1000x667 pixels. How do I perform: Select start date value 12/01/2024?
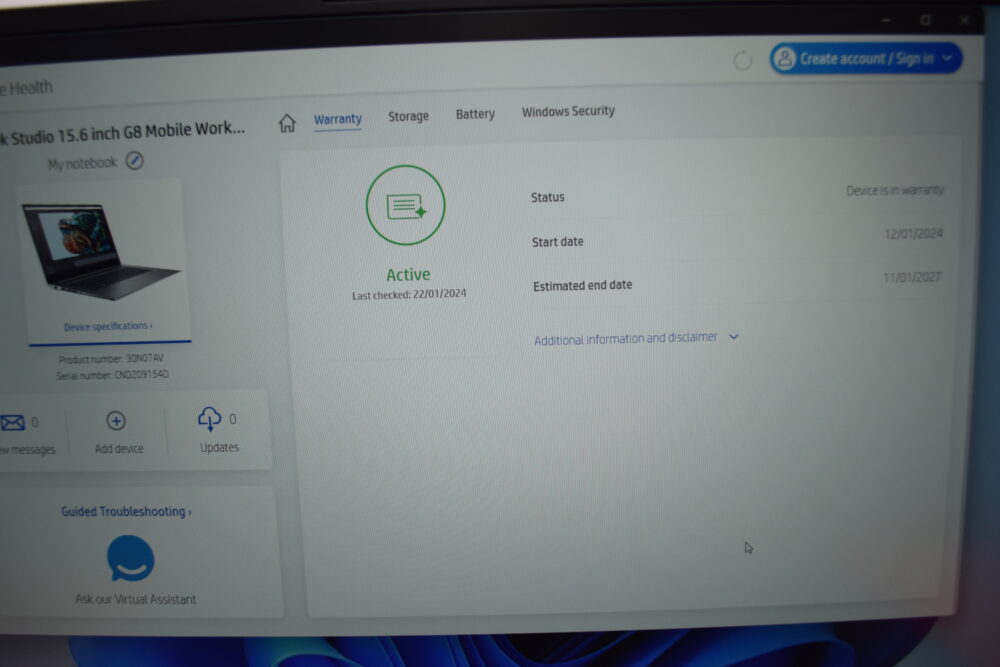(913, 234)
